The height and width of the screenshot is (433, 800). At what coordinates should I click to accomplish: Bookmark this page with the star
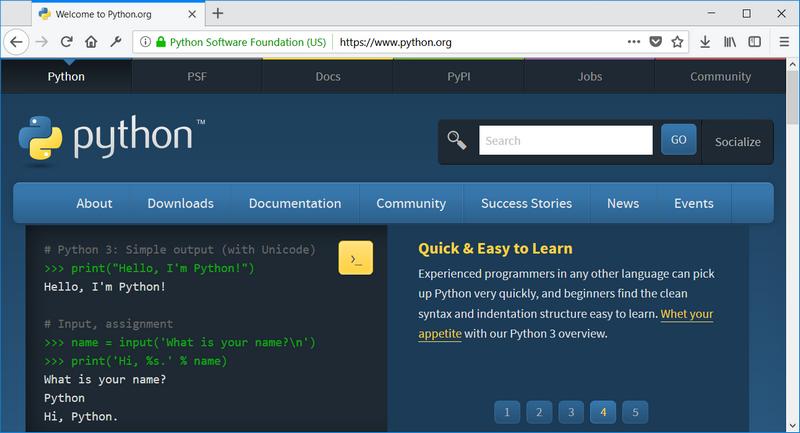(x=677, y=42)
